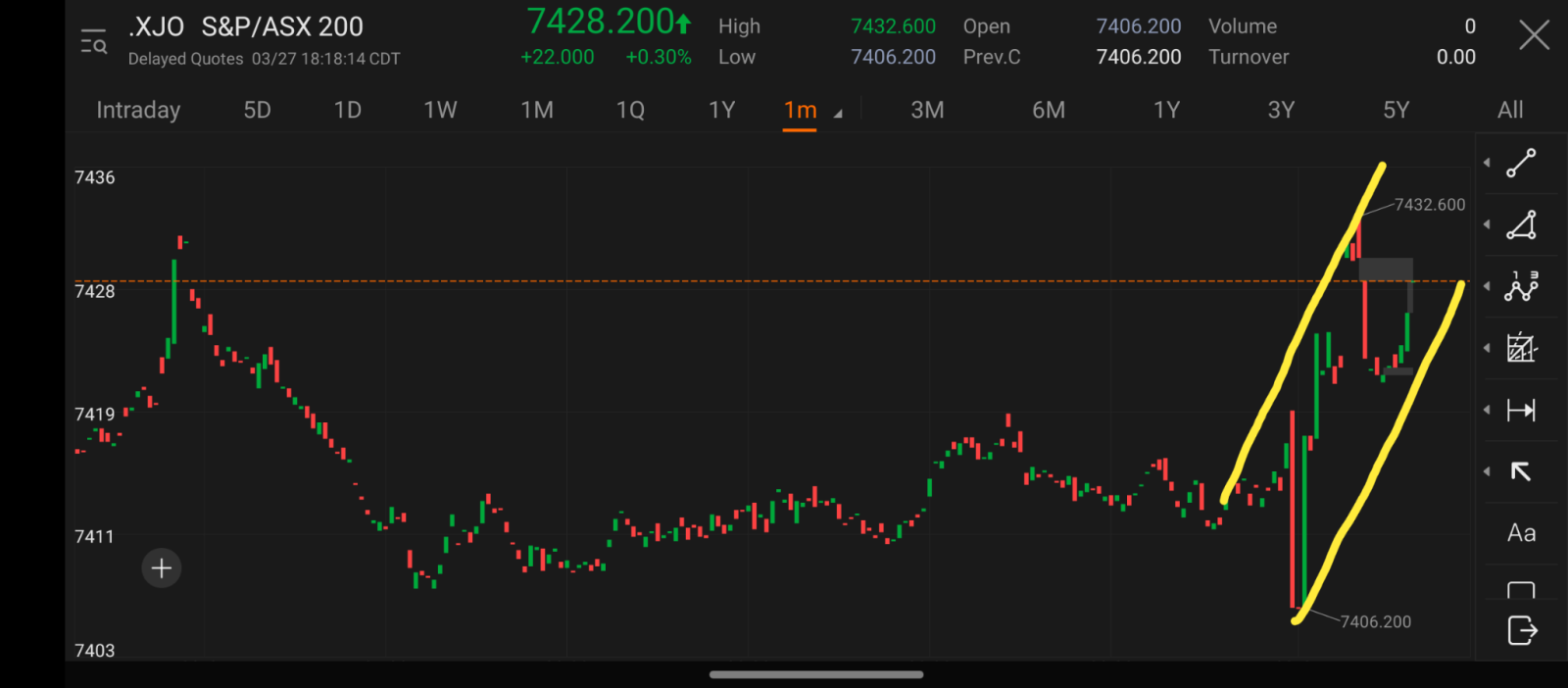Switch to the Intraday tab
This screenshot has height=688, width=1568.
coord(138,110)
